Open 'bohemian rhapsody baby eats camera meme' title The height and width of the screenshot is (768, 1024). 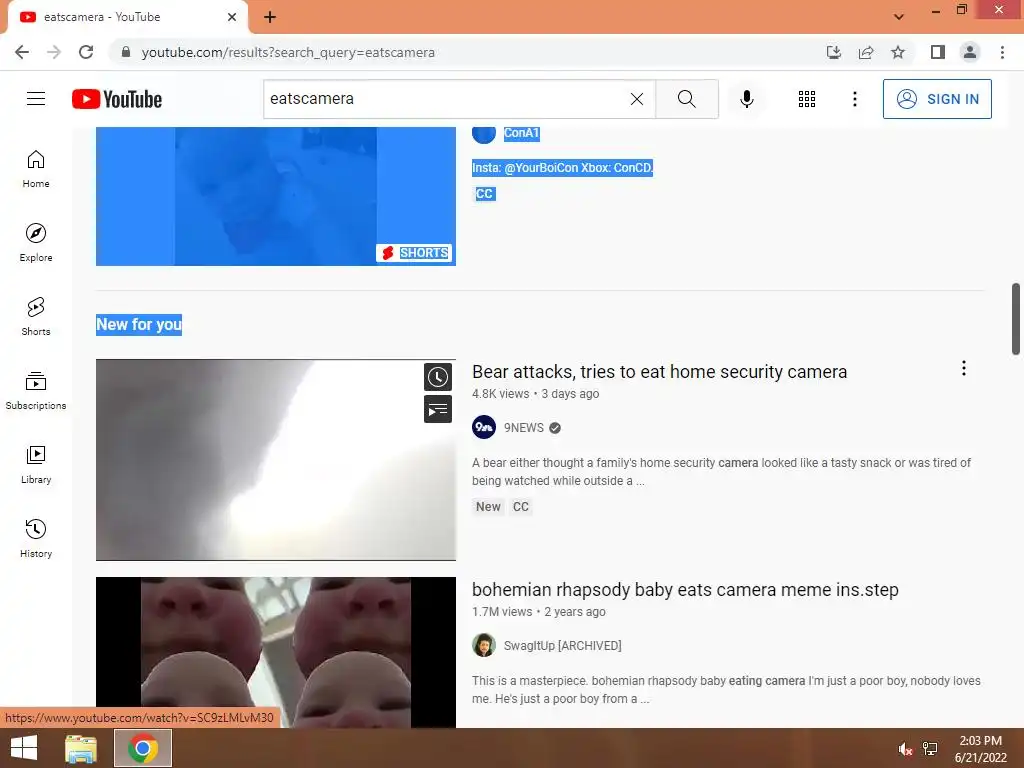[x=685, y=590]
